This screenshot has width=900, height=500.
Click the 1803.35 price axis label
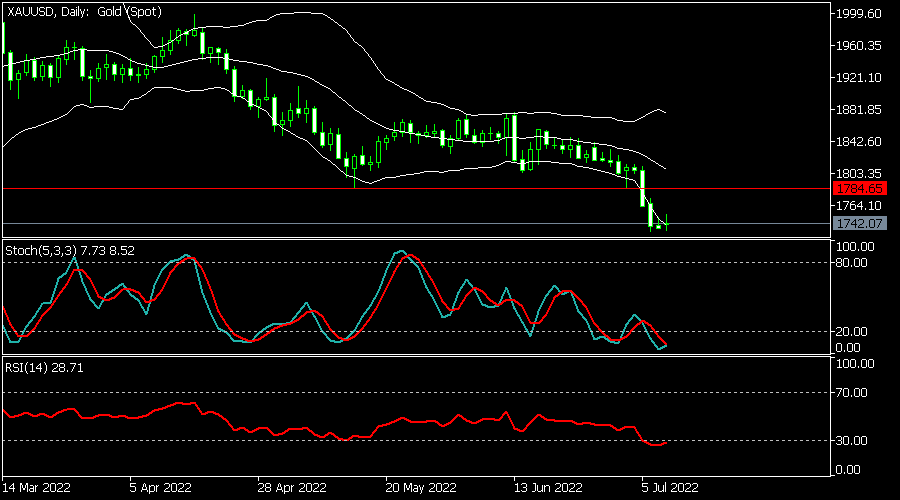859,174
